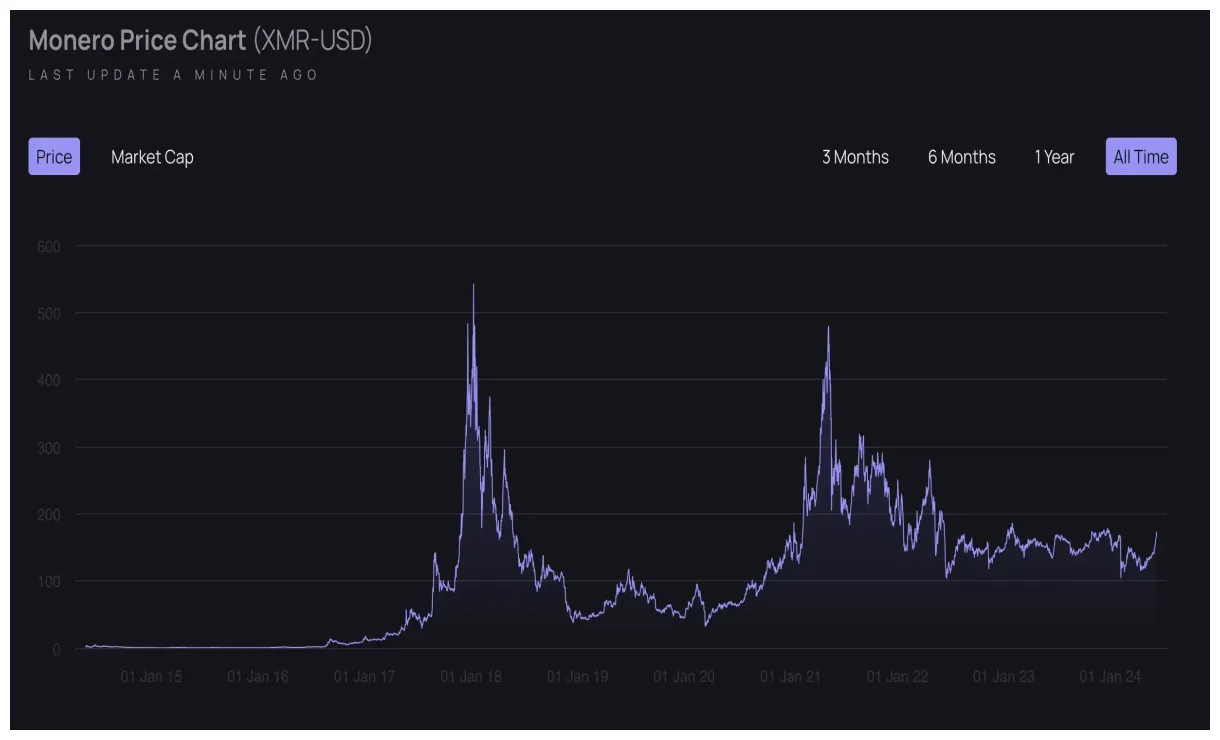Click the All Time range button
The height and width of the screenshot is (740, 1220).
[x=1140, y=156]
